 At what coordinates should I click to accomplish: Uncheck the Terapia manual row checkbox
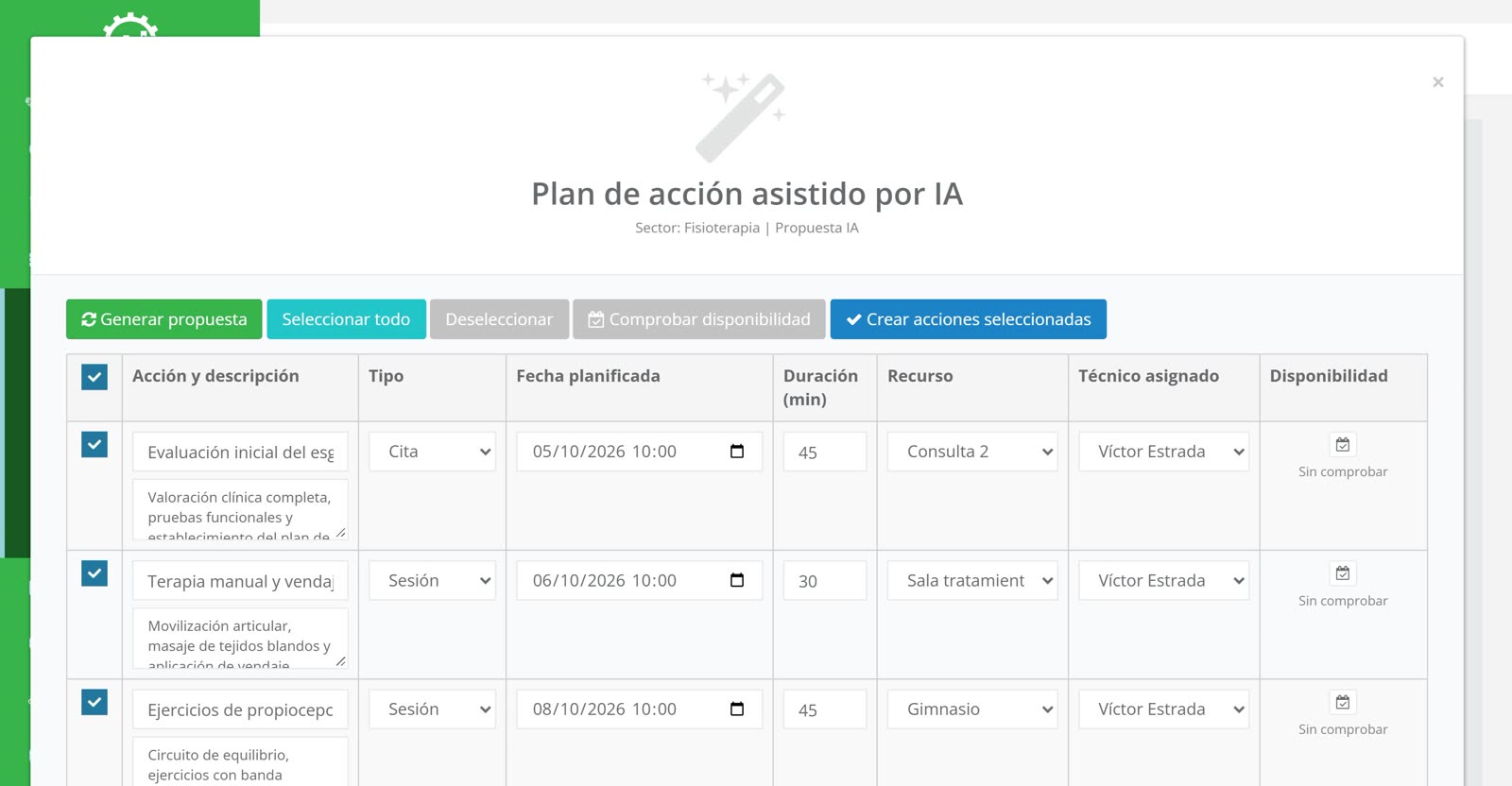pyautogui.click(x=94, y=573)
